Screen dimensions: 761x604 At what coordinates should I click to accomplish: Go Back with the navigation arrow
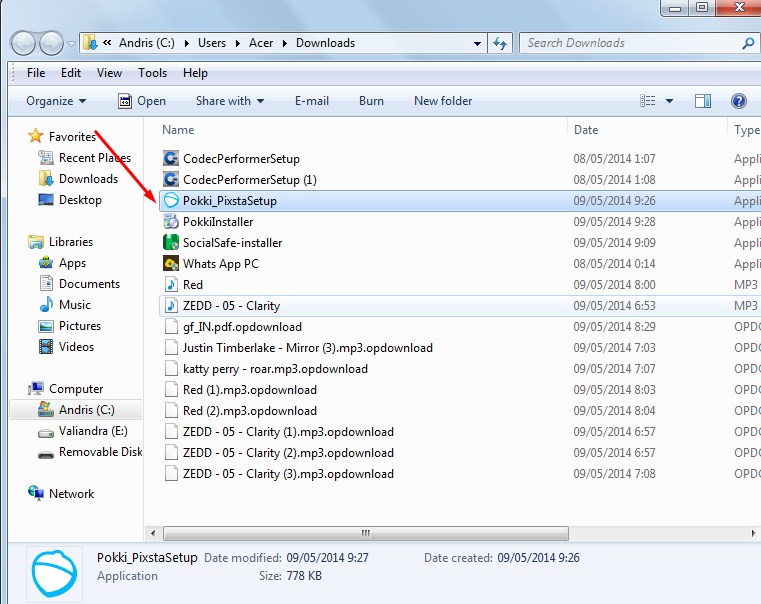point(23,43)
